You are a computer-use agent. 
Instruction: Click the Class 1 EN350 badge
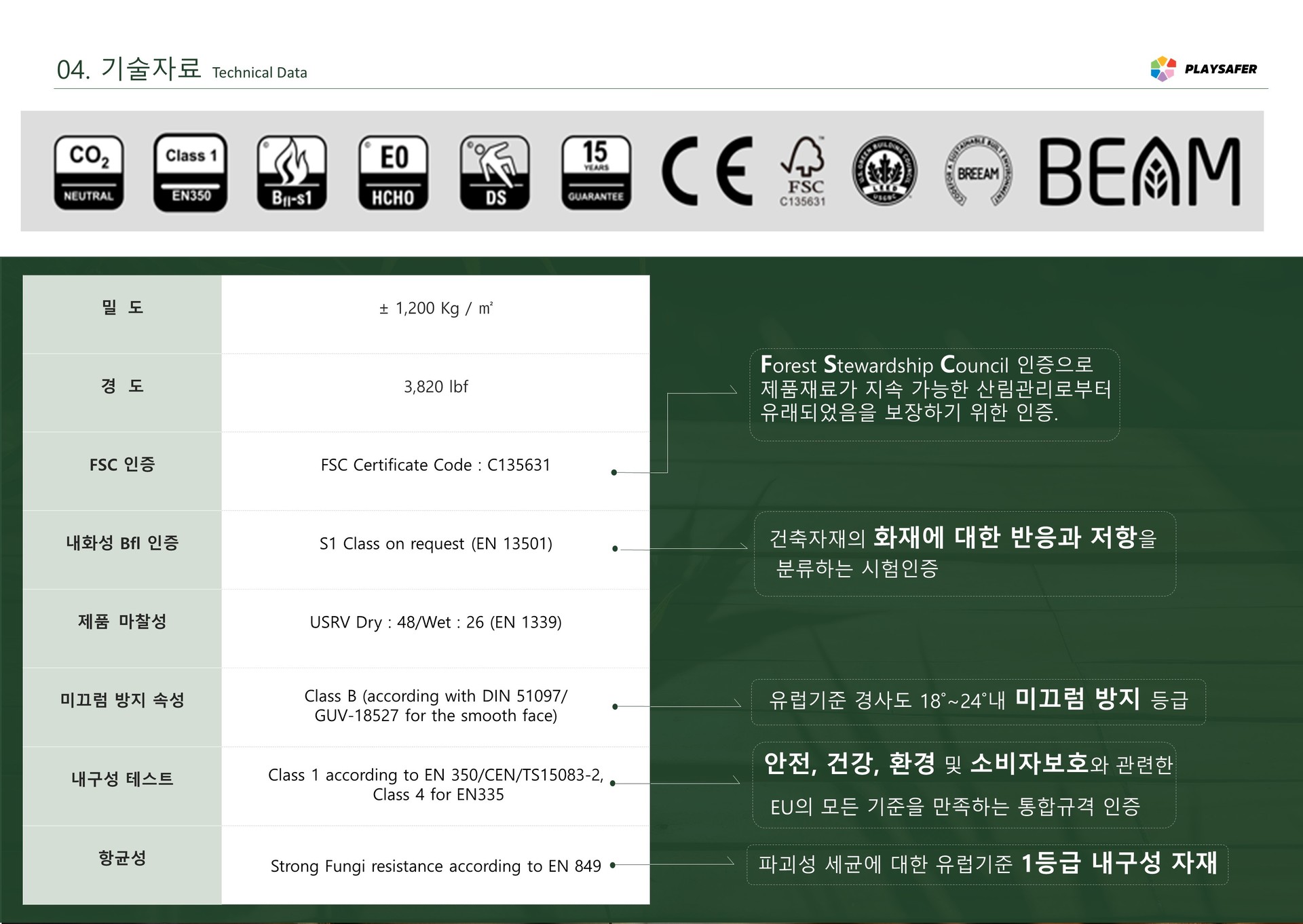coord(191,172)
